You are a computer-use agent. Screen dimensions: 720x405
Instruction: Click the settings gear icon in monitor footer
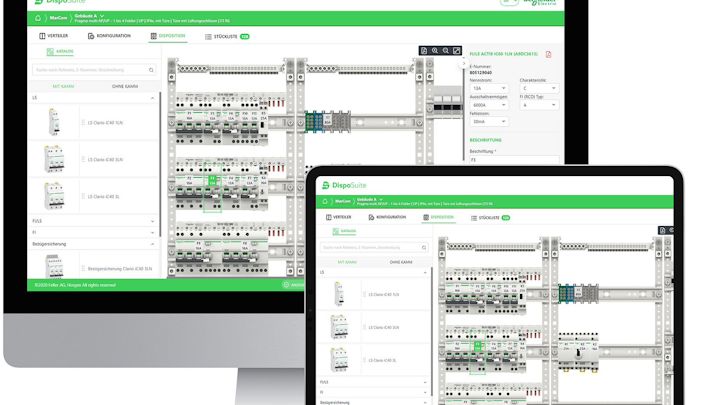pos(286,285)
